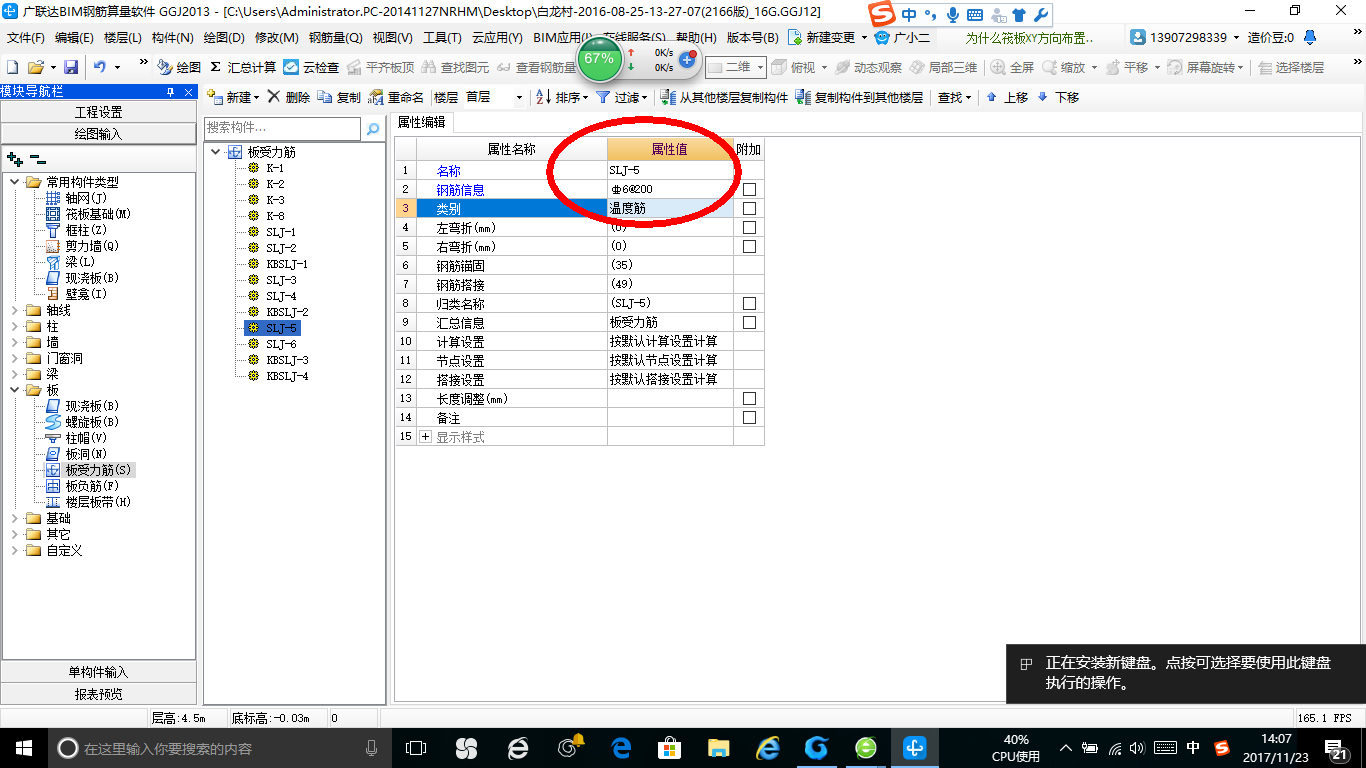Click the New file icon
Screen dimensions: 1366x768
tap(13, 67)
